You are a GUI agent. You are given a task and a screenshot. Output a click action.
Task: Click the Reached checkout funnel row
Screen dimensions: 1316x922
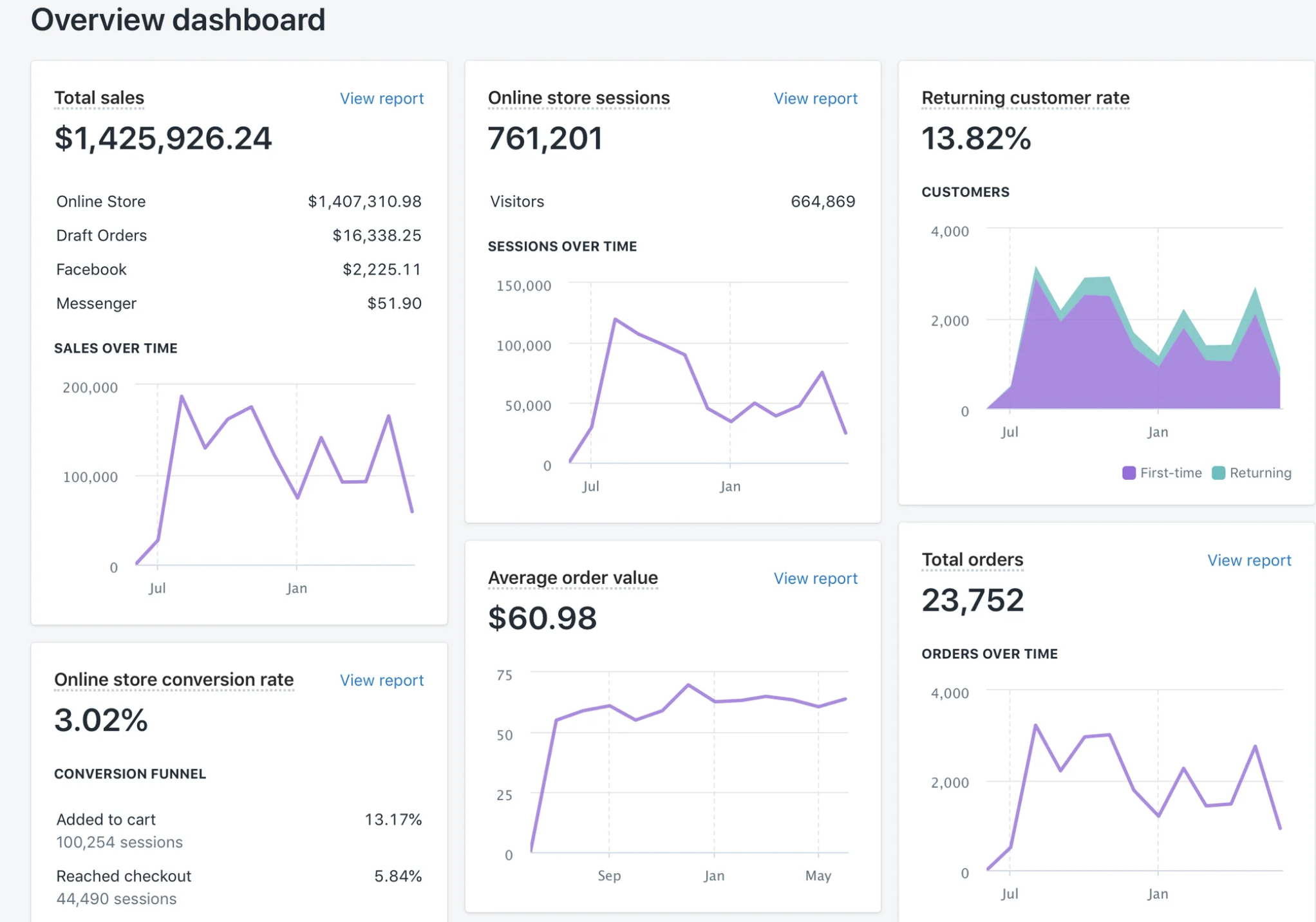[x=239, y=887]
